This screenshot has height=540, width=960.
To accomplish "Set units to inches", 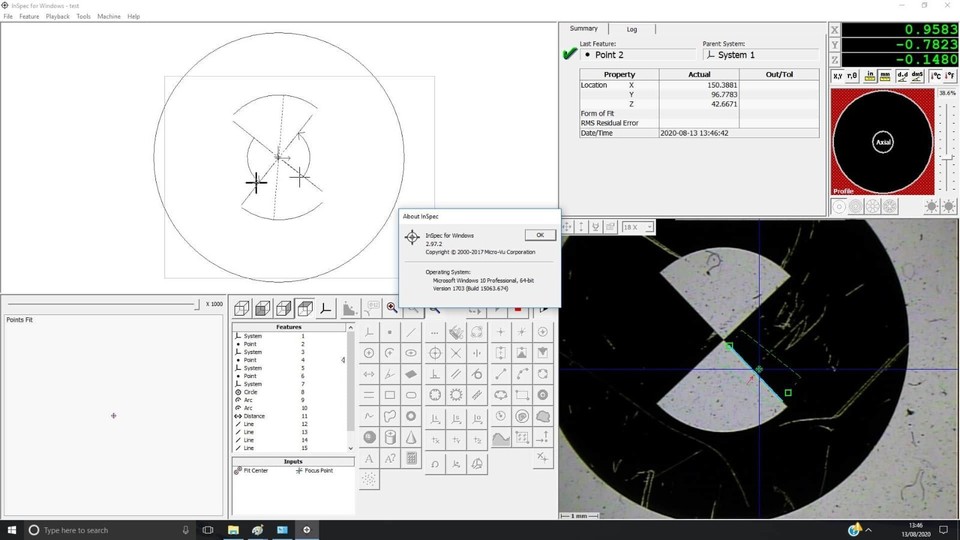I will coord(870,76).
